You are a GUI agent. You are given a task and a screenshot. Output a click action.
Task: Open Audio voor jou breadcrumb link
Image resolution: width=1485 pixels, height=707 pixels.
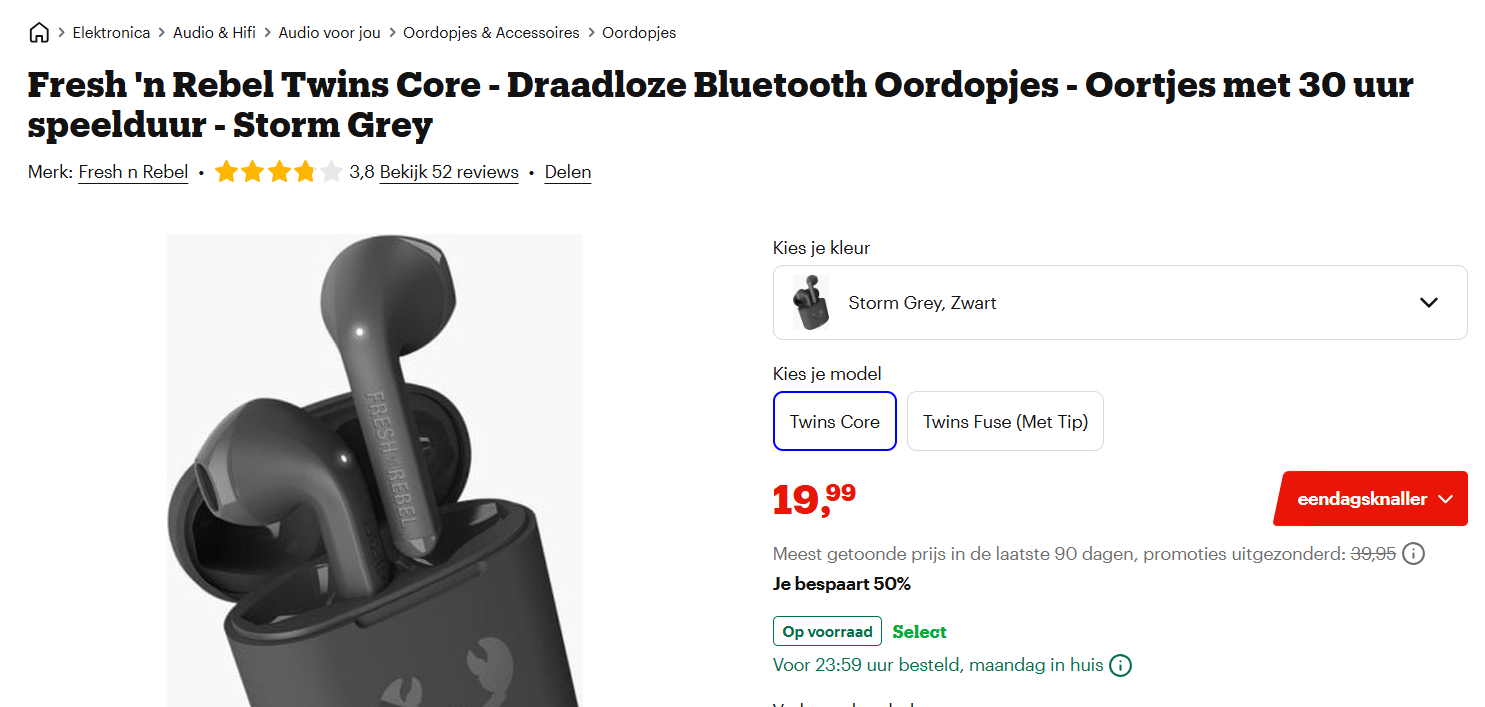329,33
